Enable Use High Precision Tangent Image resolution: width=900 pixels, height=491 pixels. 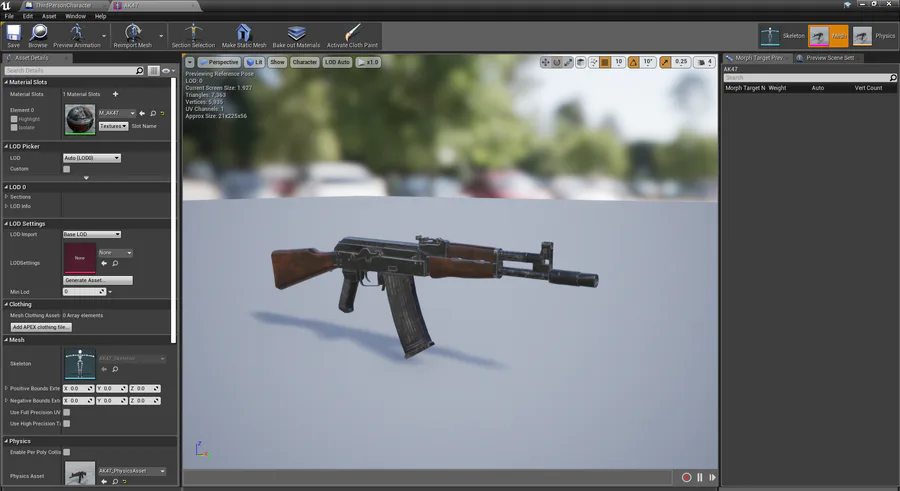tap(67, 424)
